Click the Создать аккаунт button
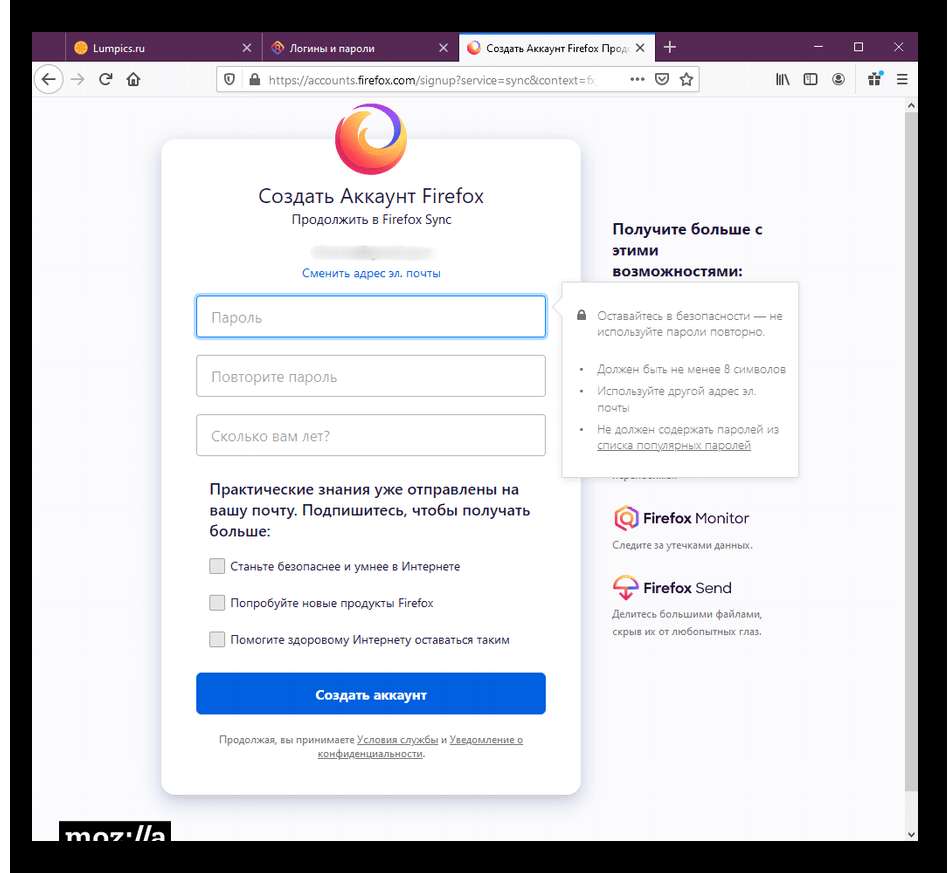950x873 pixels. click(x=371, y=694)
